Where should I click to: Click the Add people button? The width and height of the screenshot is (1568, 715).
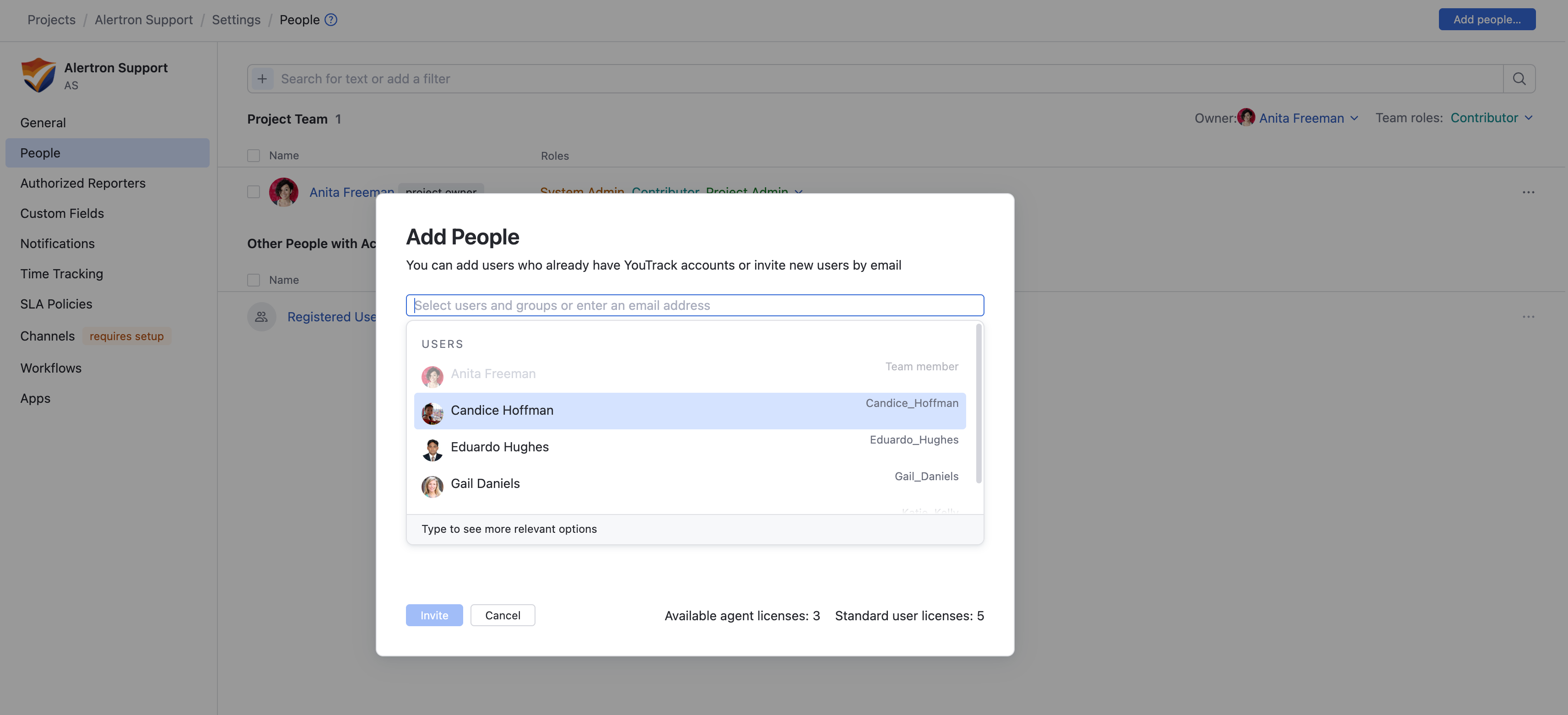click(x=1487, y=20)
